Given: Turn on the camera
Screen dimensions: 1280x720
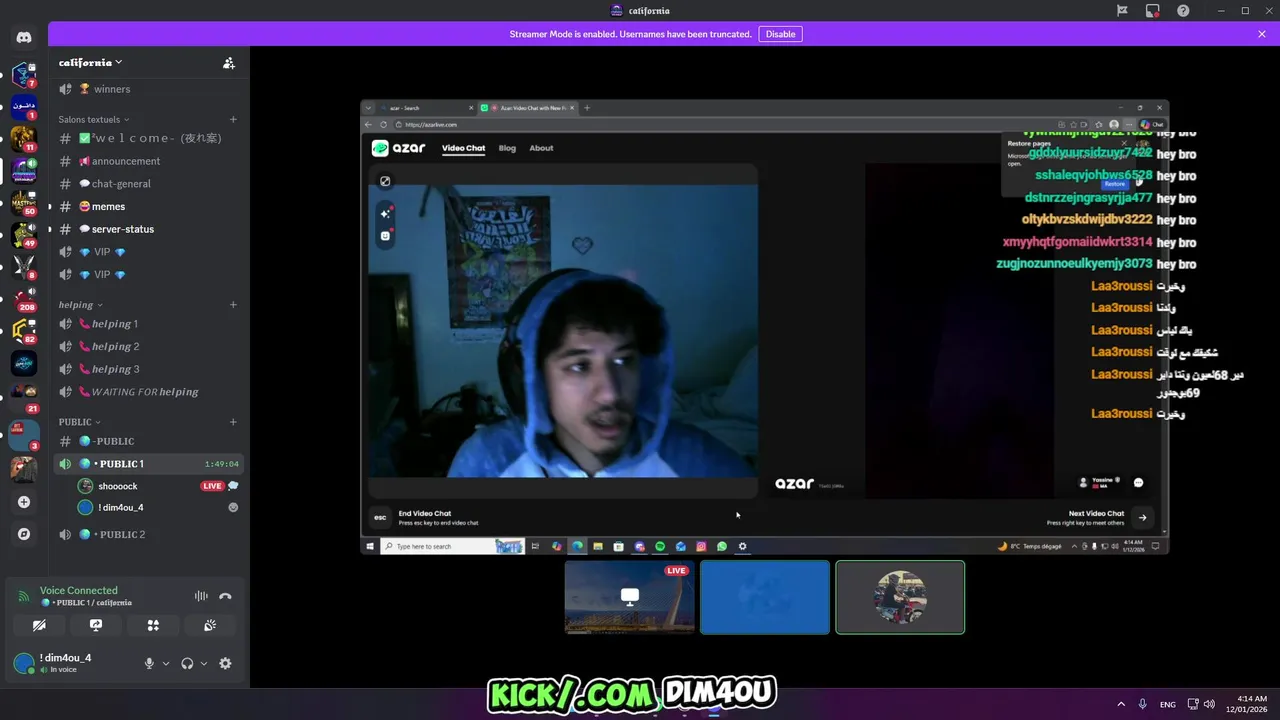Looking at the screenshot, I should [x=39, y=625].
